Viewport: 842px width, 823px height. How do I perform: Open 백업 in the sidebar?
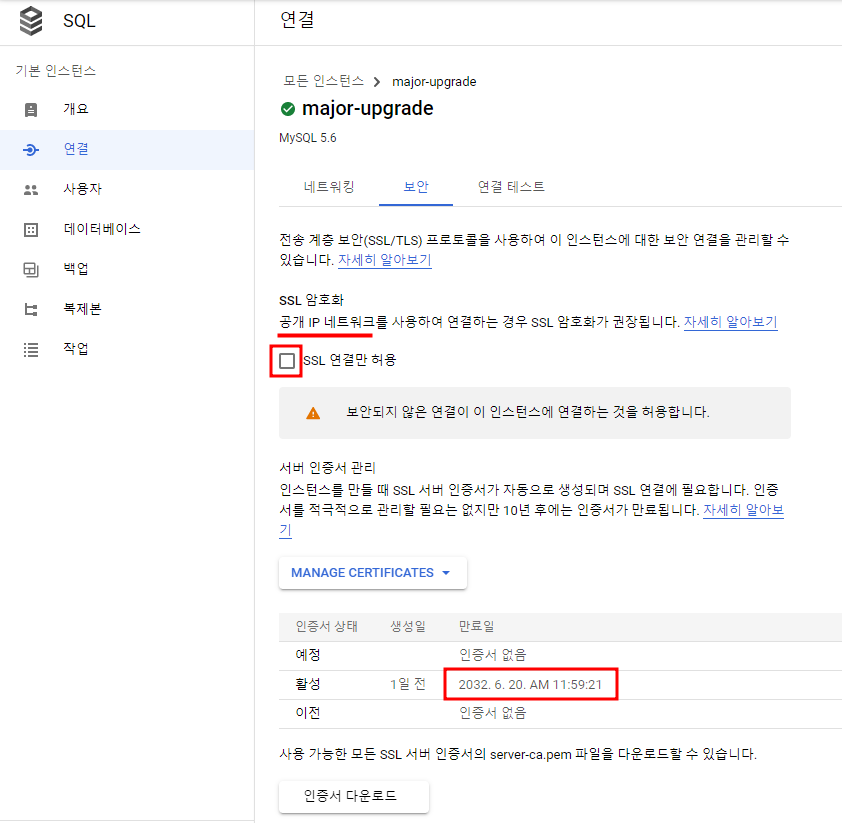(x=127, y=269)
